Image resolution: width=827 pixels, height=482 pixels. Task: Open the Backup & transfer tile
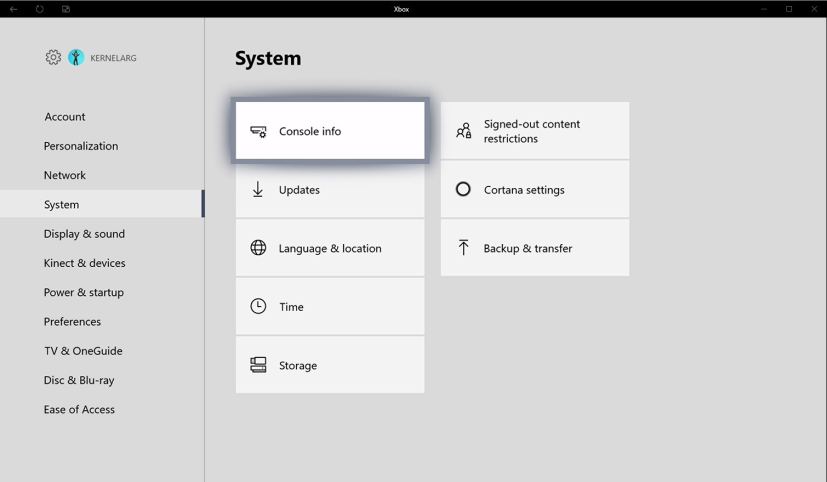[535, 247]
